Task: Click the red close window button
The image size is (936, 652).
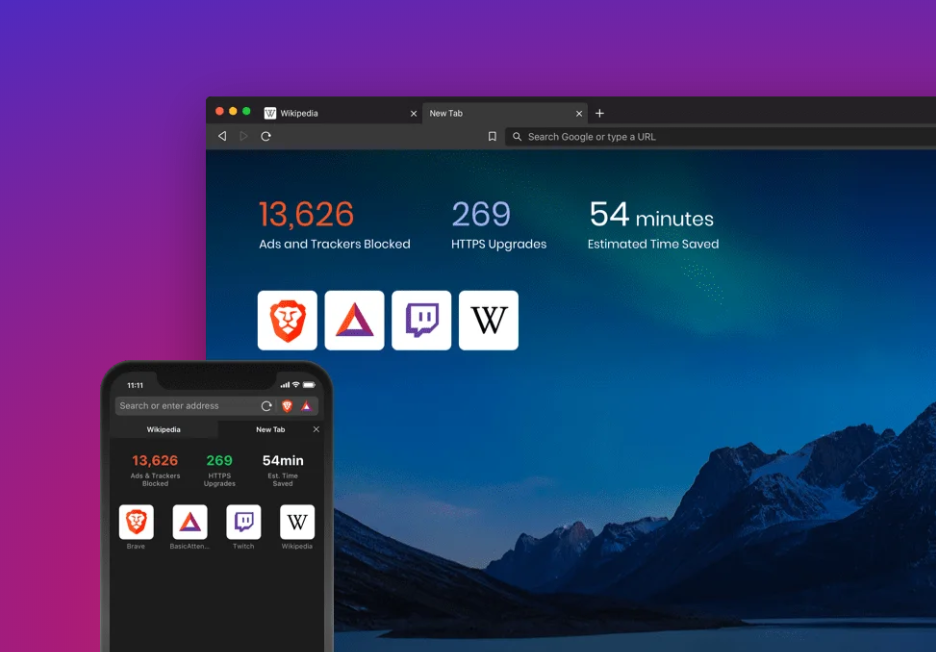Action: [220, 112]
